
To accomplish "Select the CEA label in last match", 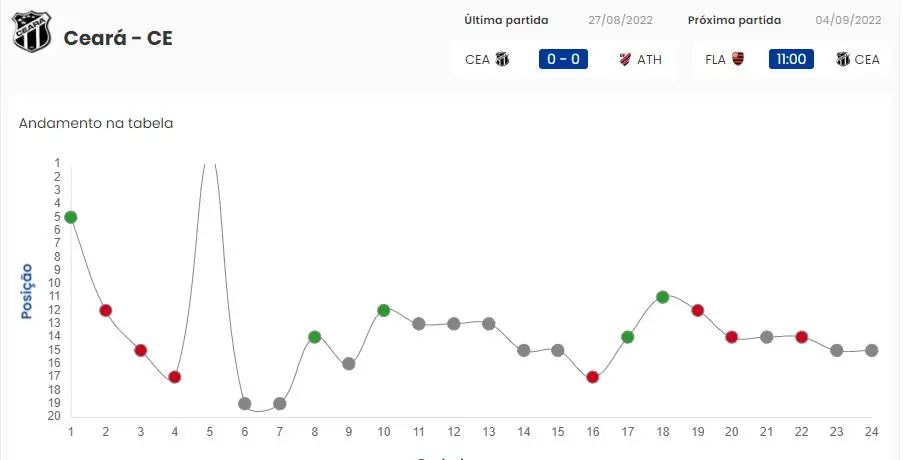I will tap(477, 59).
